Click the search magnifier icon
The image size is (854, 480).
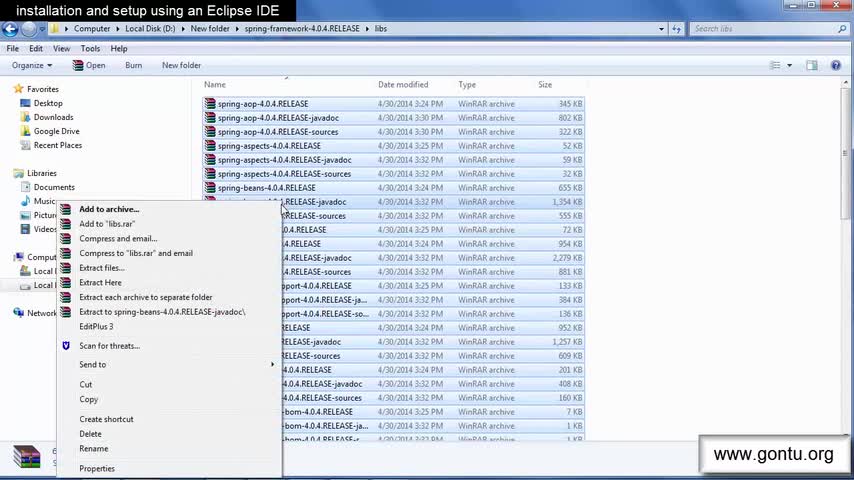coord(842,29)
